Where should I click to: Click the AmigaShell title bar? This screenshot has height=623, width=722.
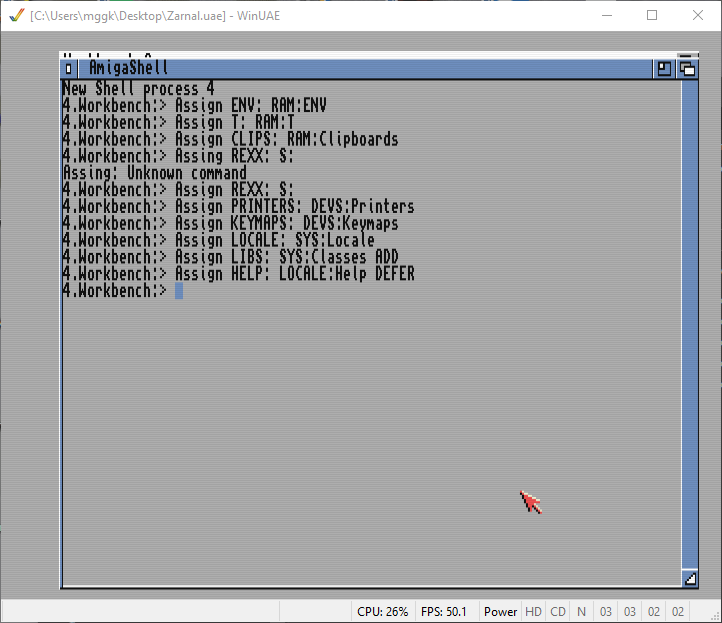coord(365,69)
